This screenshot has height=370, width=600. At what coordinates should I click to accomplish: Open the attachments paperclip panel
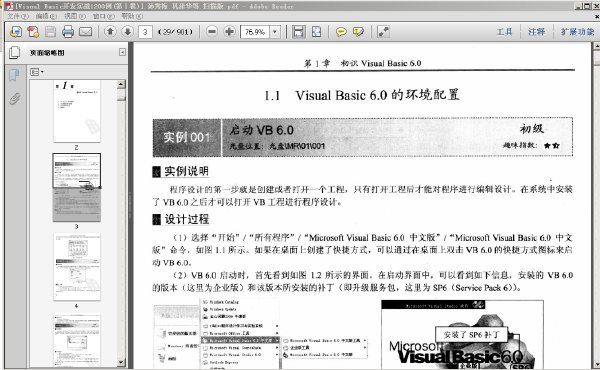(x=14, y=99)
